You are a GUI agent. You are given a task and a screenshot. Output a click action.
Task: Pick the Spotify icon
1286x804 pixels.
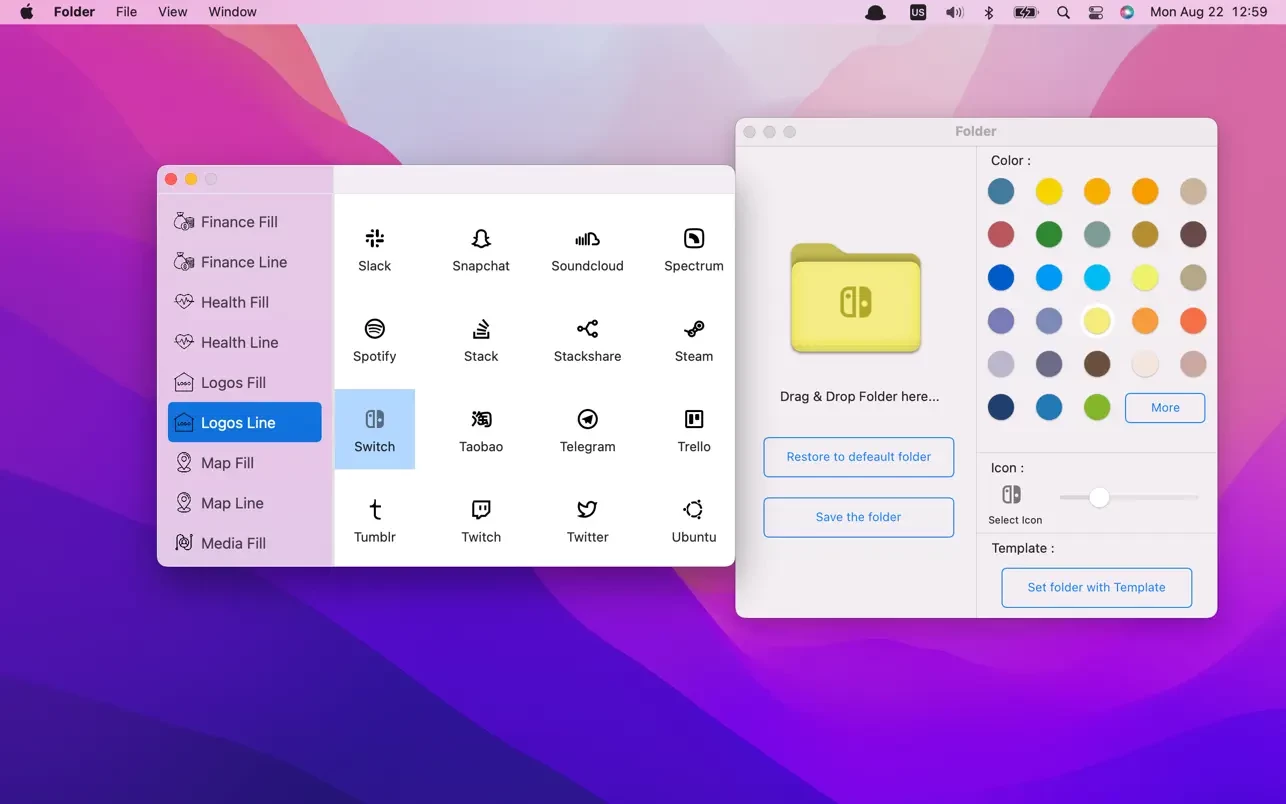tap(375, 337)
